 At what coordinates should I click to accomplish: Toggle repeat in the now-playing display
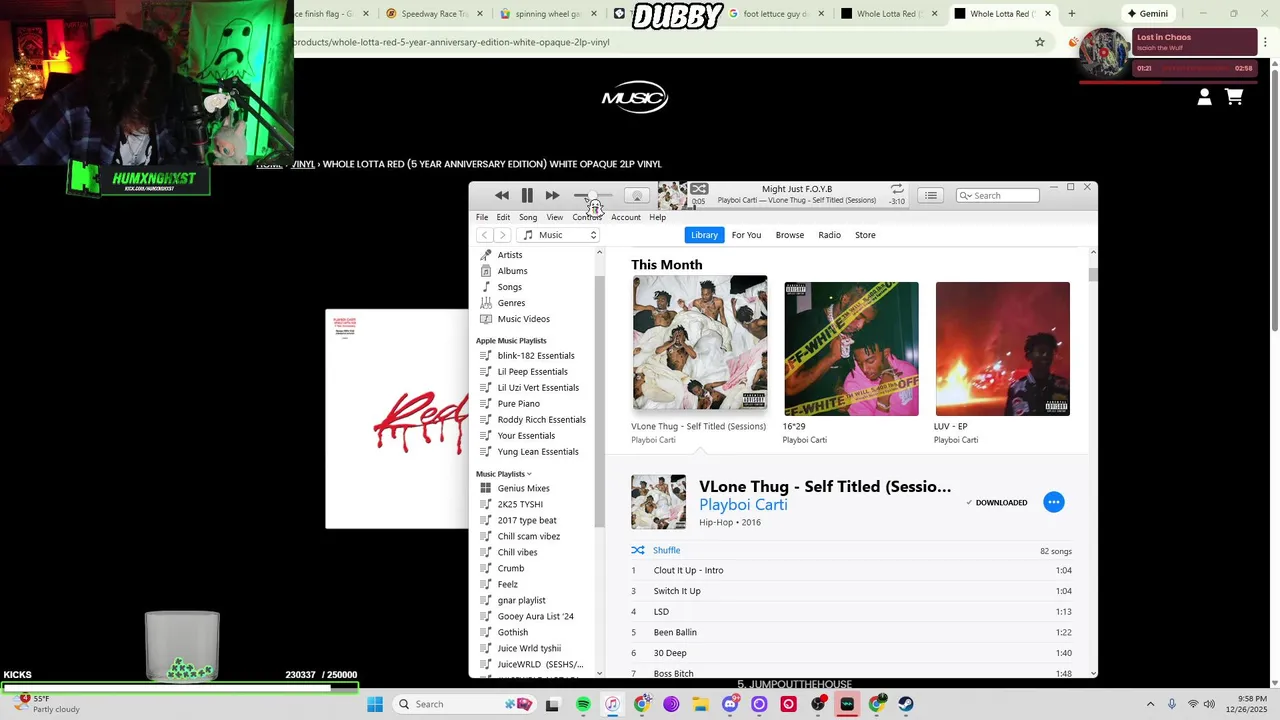pyautogui.click(x=897, y=189)
